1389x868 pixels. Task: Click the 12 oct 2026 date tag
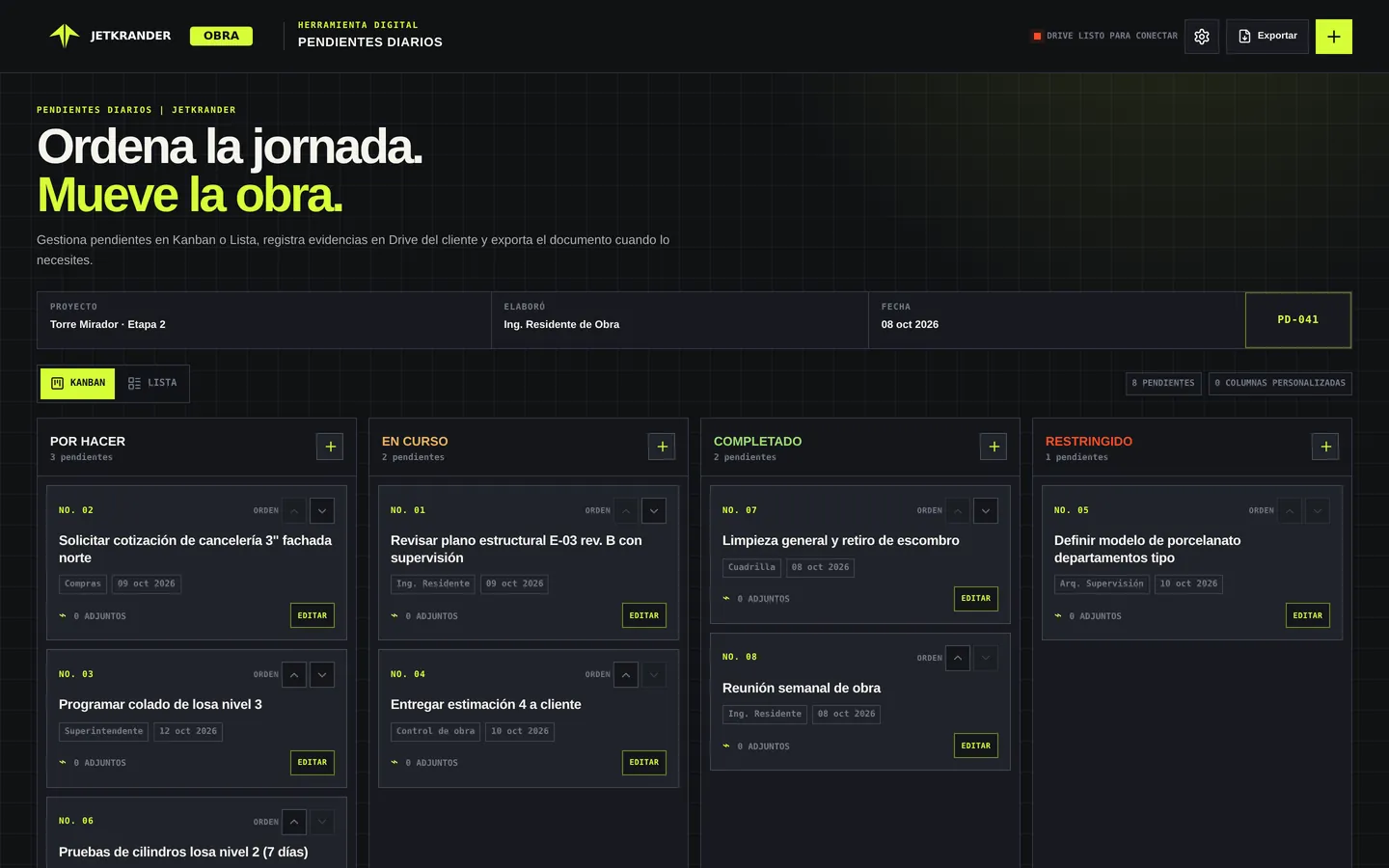188,731
